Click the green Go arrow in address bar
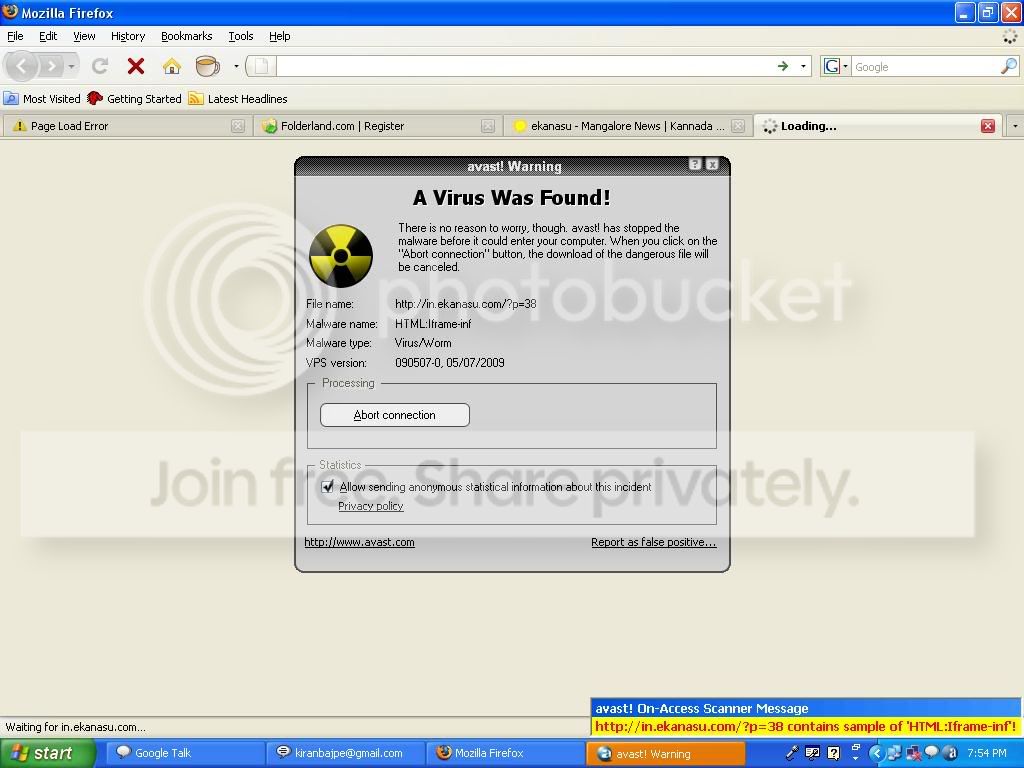Image resolution: width=1024 pixels, height=768 pixels. [x=783, y=66]
